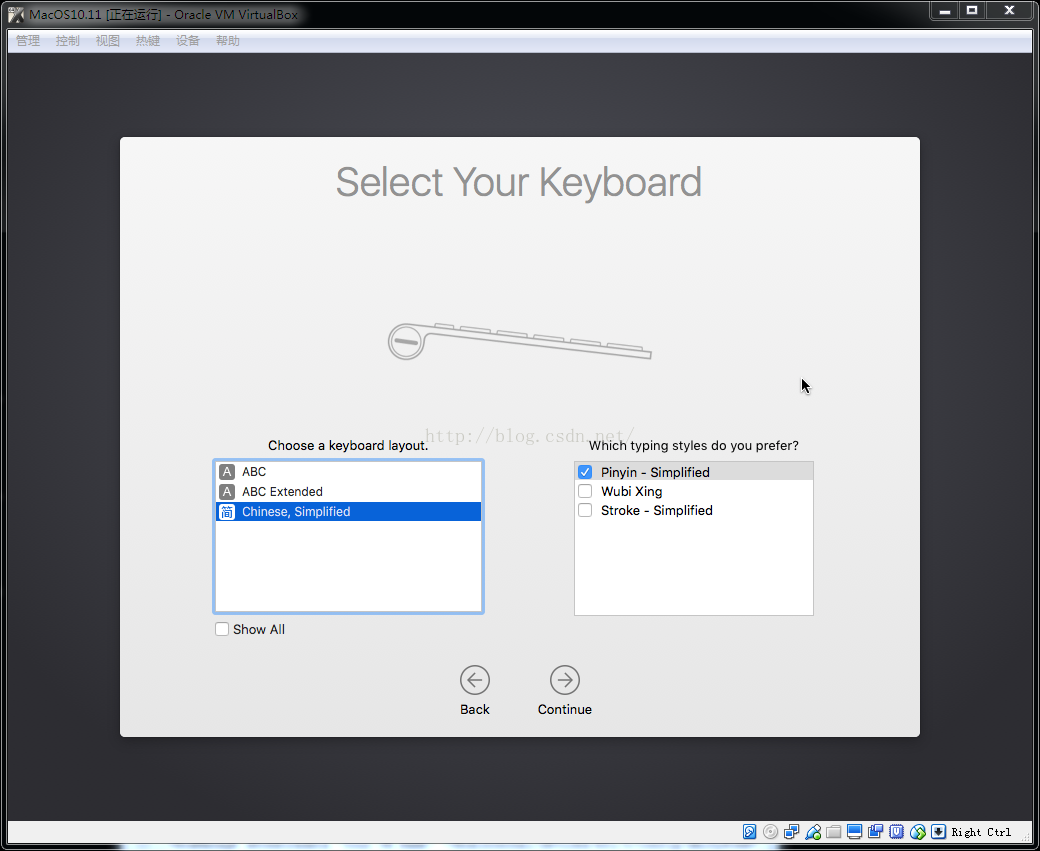Open the network adapters status icon
1040x851 pixels.
pos(791,832)
